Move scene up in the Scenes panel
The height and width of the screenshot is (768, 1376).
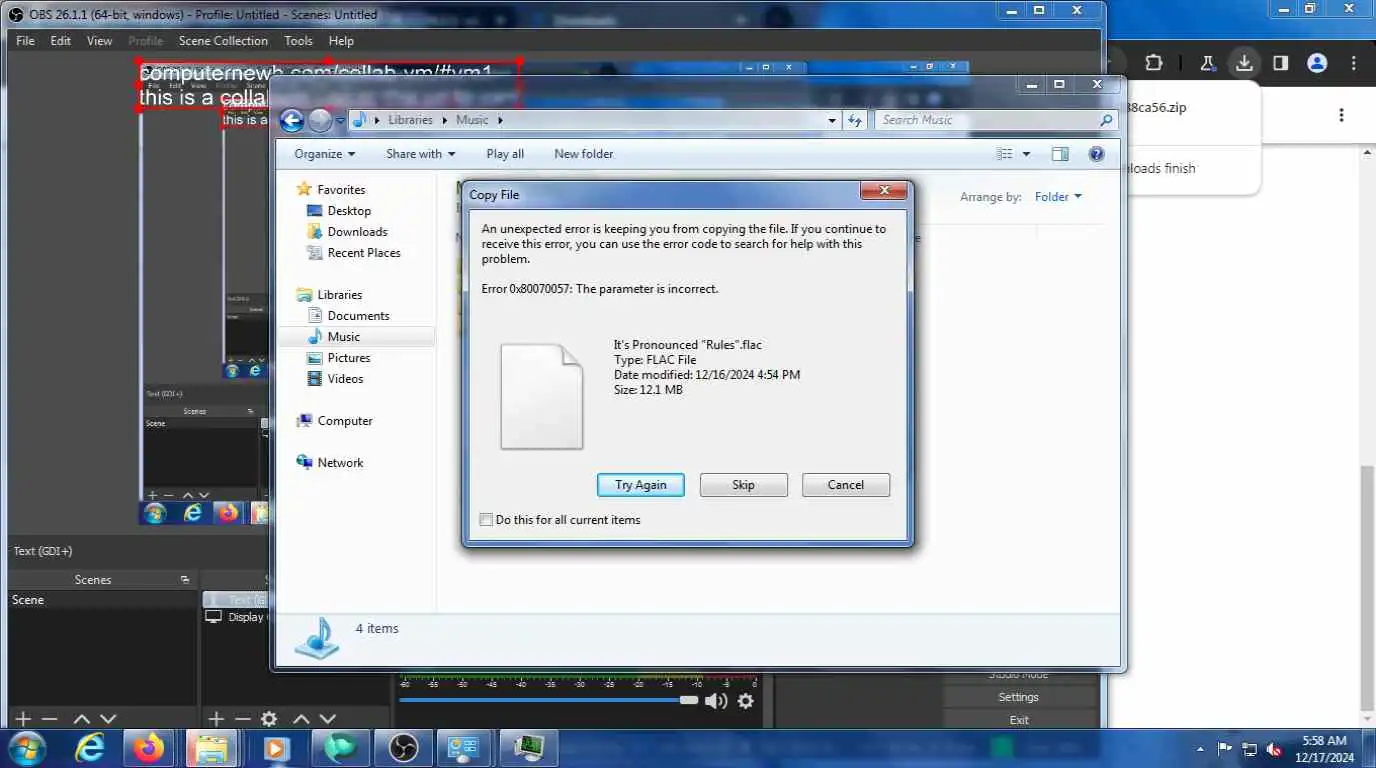tap(82, 719)
